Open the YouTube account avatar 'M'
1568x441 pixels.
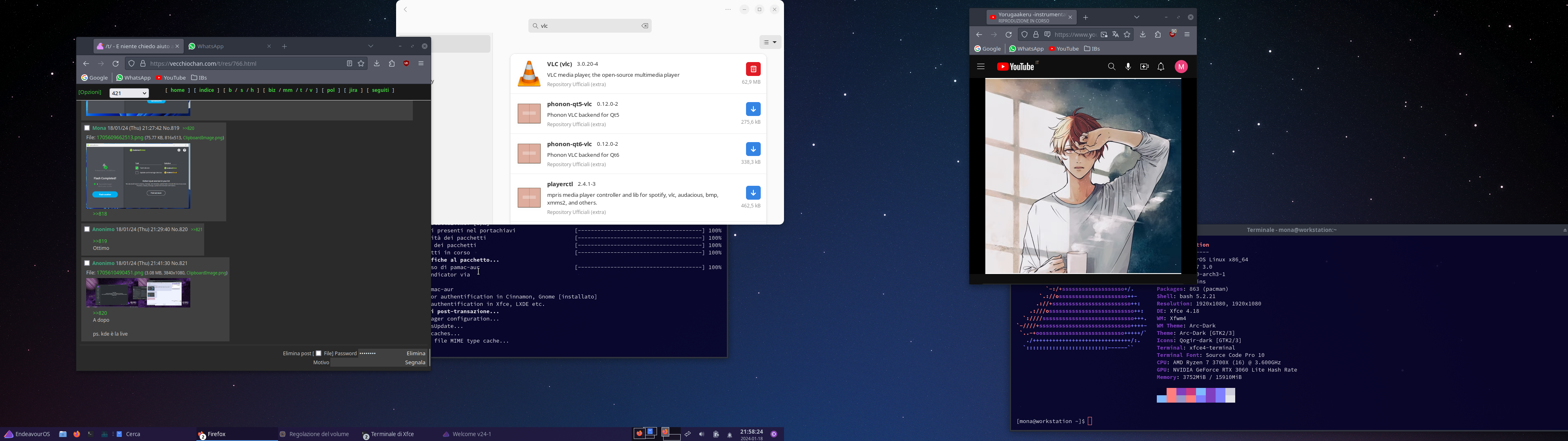(1181, 67)
